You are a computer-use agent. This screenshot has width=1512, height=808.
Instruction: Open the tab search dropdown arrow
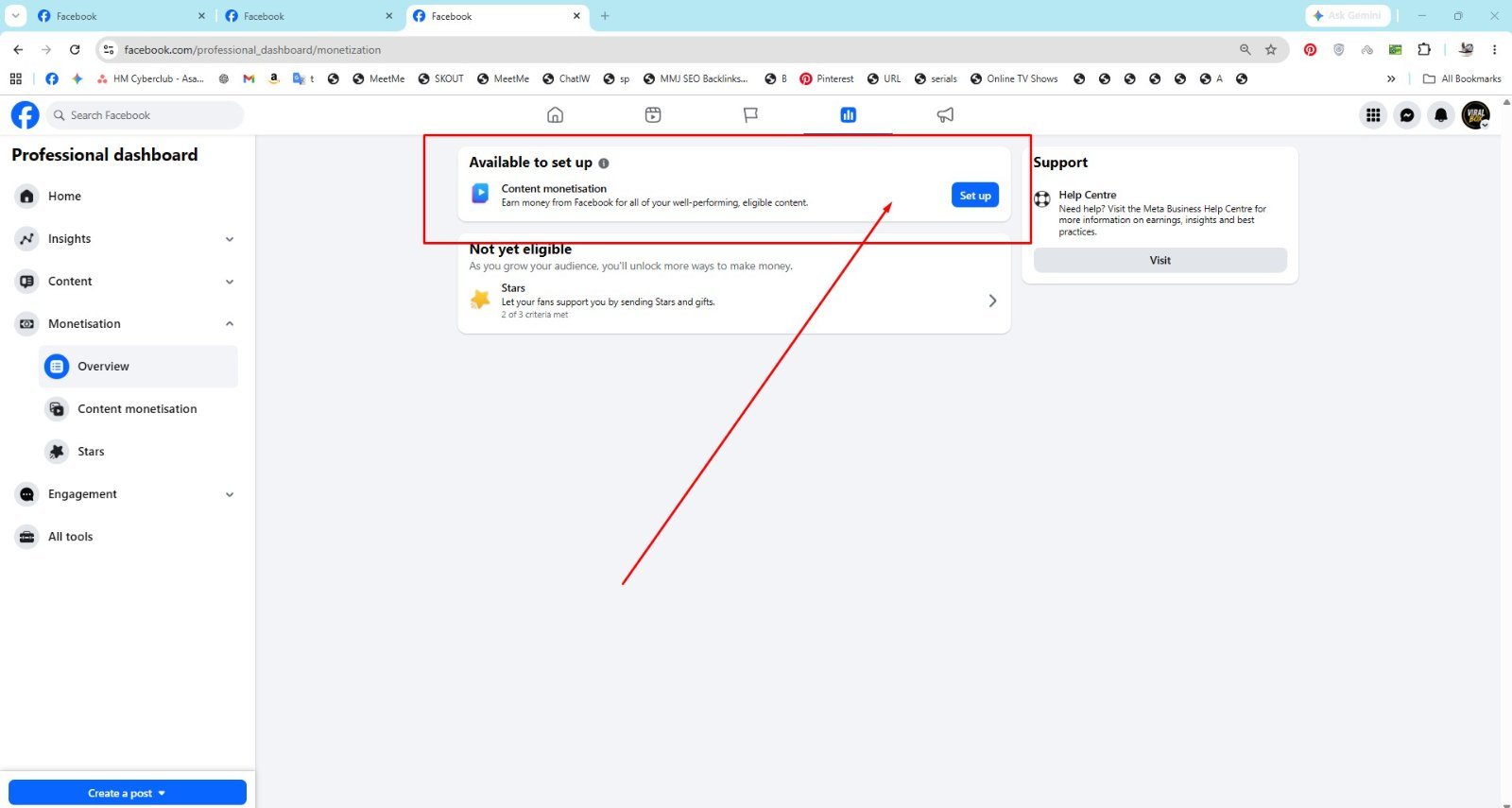click(16, 15)
